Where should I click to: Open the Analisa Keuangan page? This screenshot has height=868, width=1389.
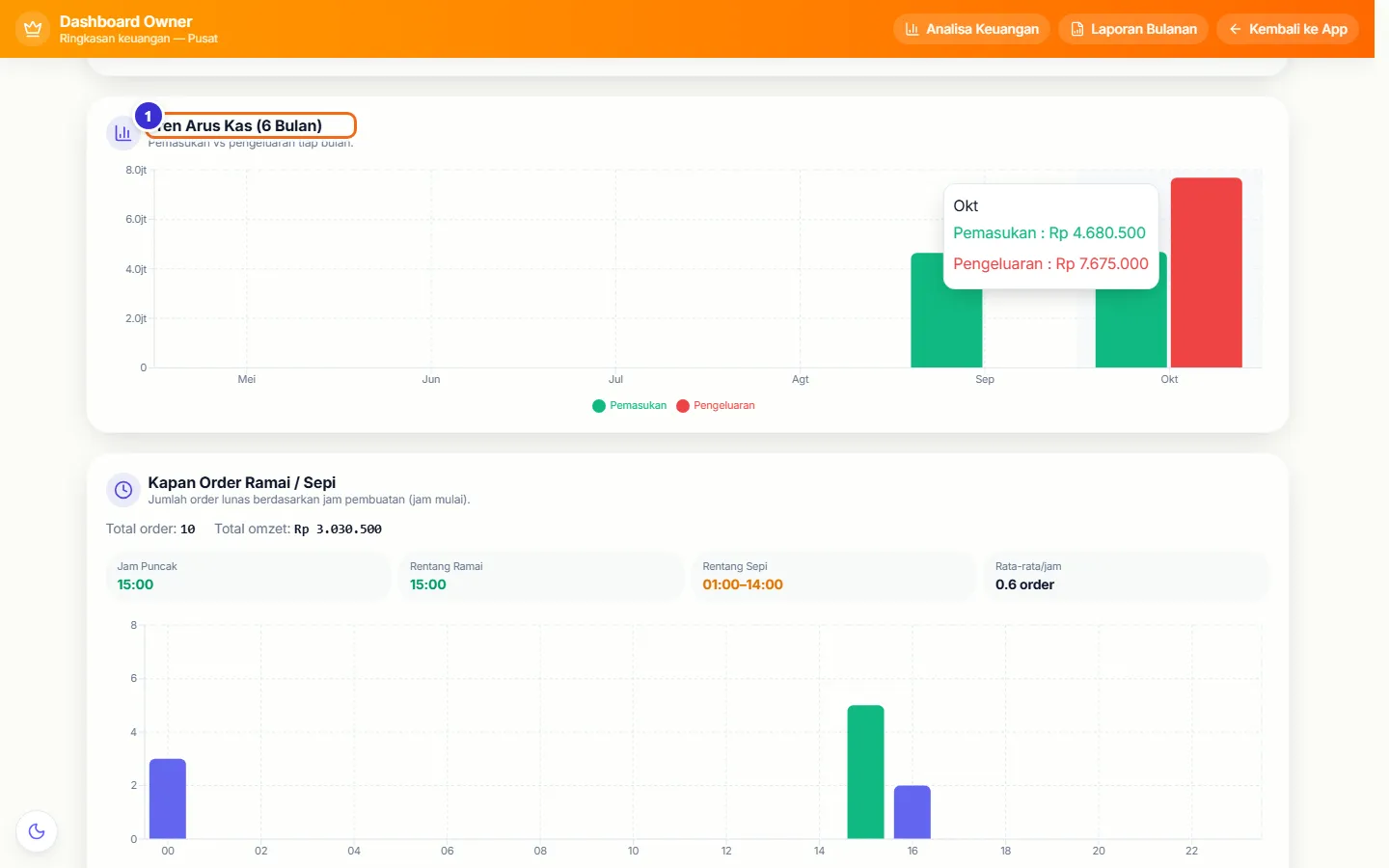click(971, 29)
